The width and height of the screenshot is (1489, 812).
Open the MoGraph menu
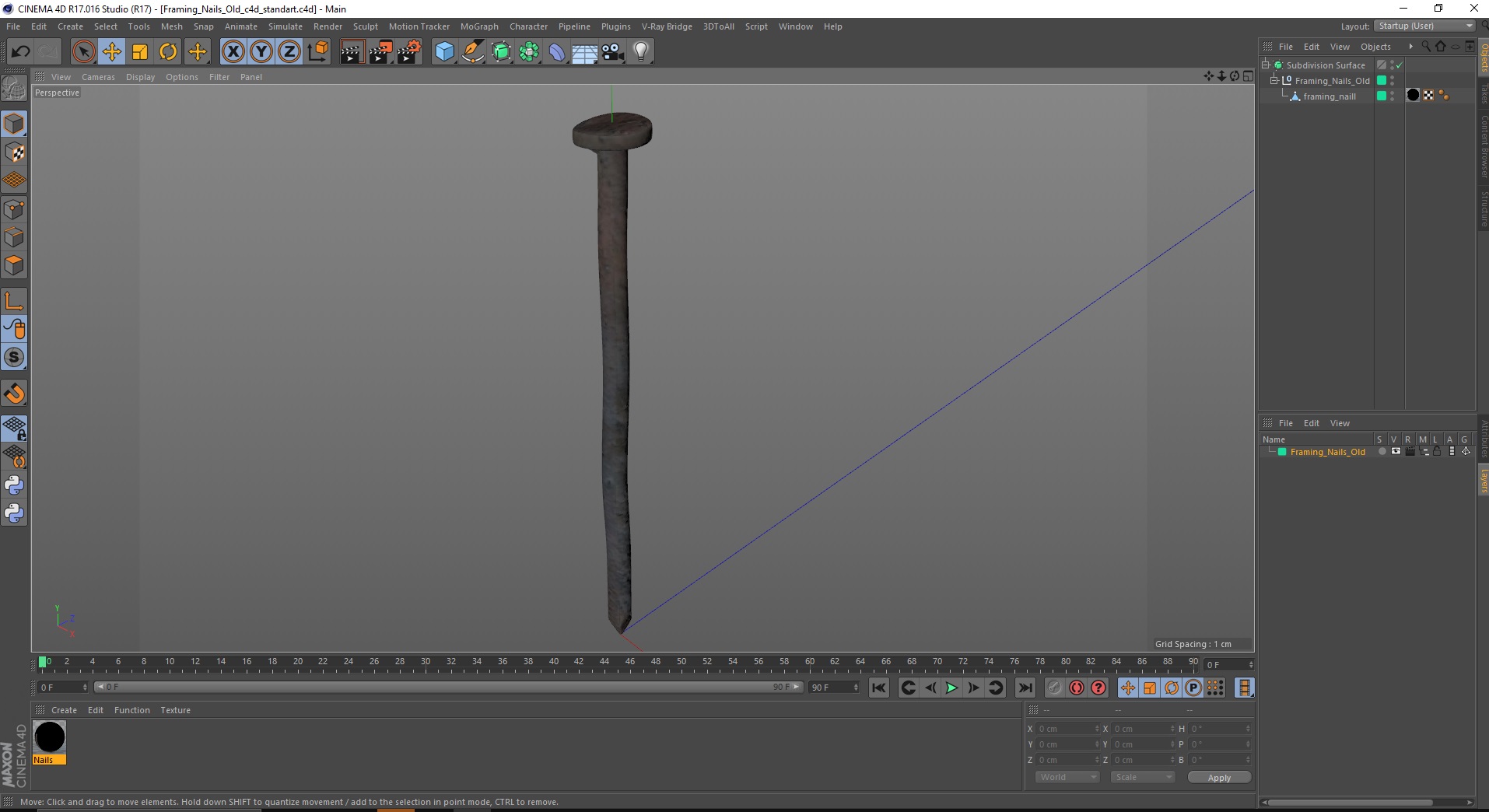coord(479,26)
